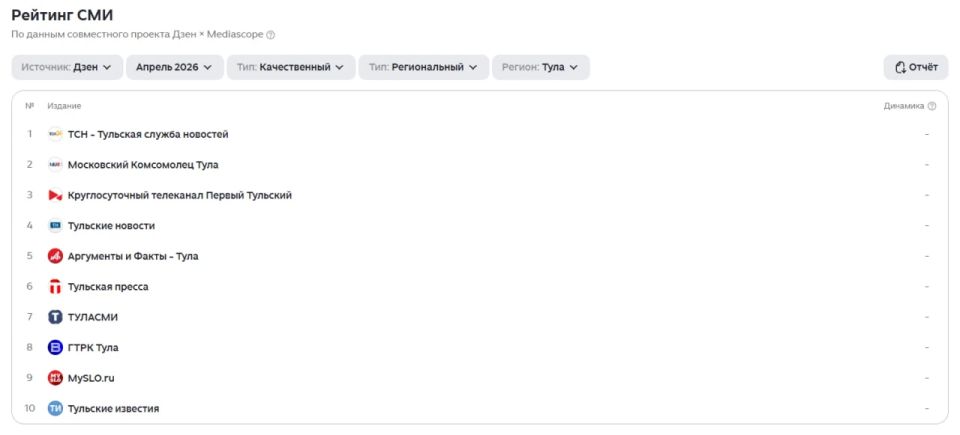The image size is (960, 435).
Task: Click the Тульские известия ТИ logo
Action: (55, 409)
